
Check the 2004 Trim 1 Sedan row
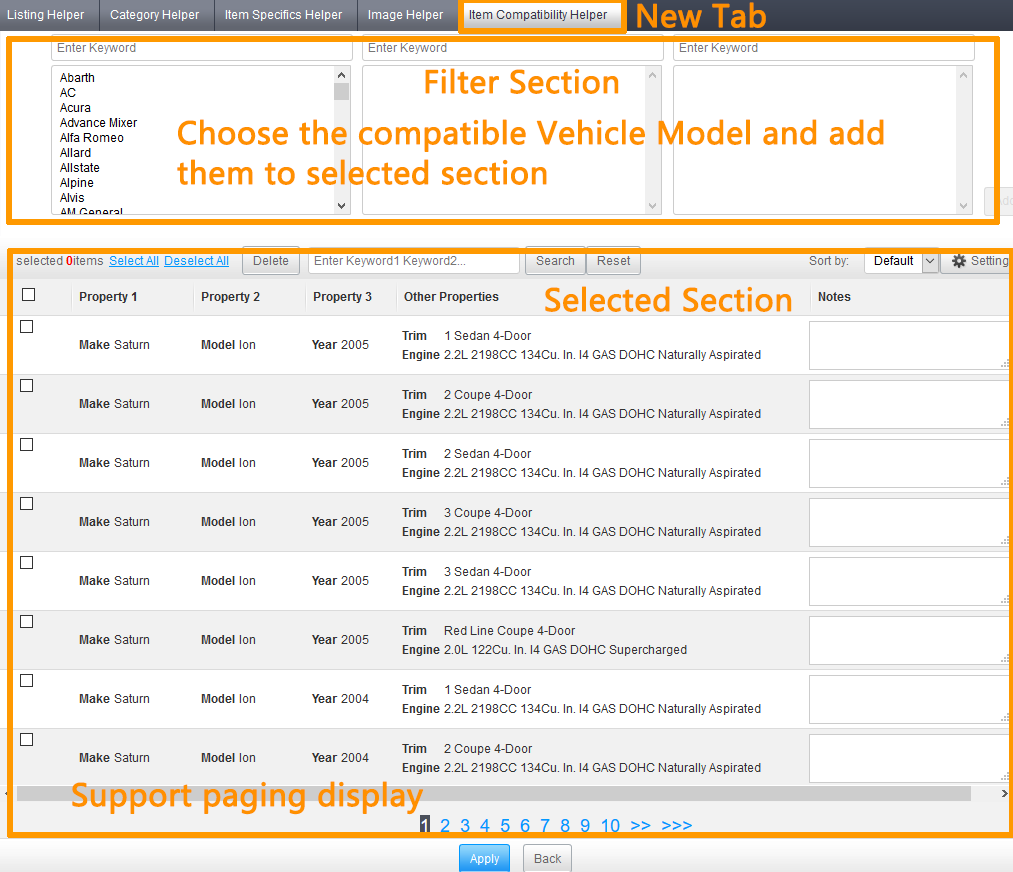click(26, 681)
